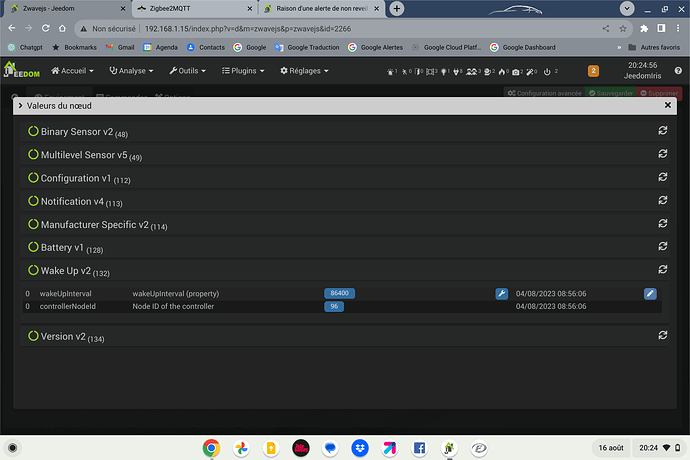Refresh the Binary Sensor v2 values
Viewport: 690px width, 460px height.
pos(662,131)
